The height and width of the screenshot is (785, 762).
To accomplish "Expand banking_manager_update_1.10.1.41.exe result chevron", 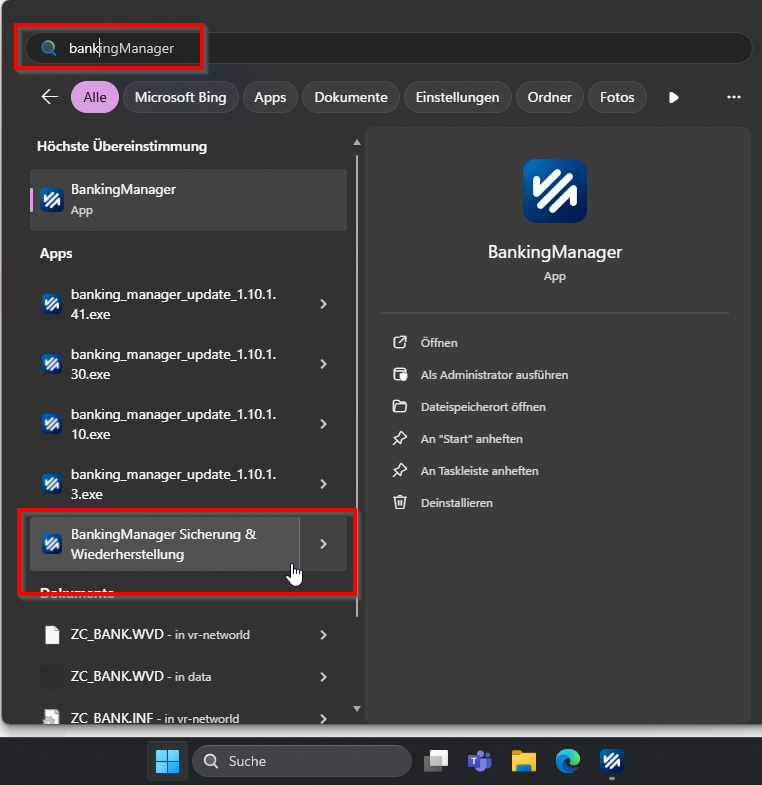I will point(323,304).
